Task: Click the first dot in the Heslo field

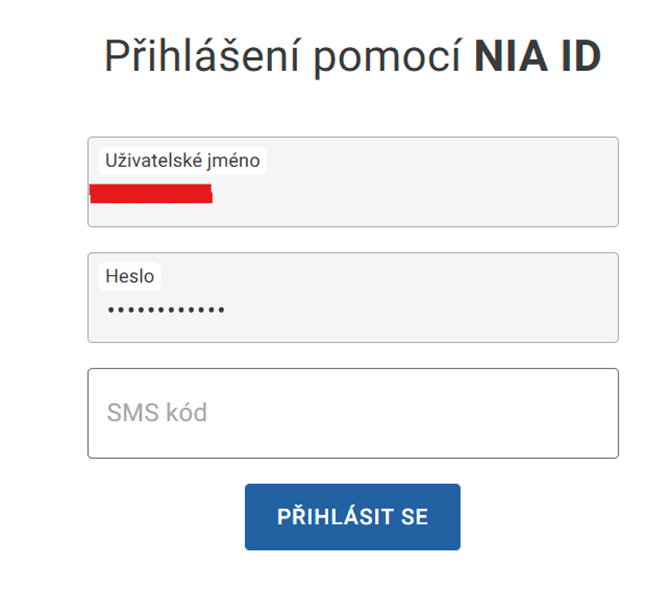Action: point(111,310)
